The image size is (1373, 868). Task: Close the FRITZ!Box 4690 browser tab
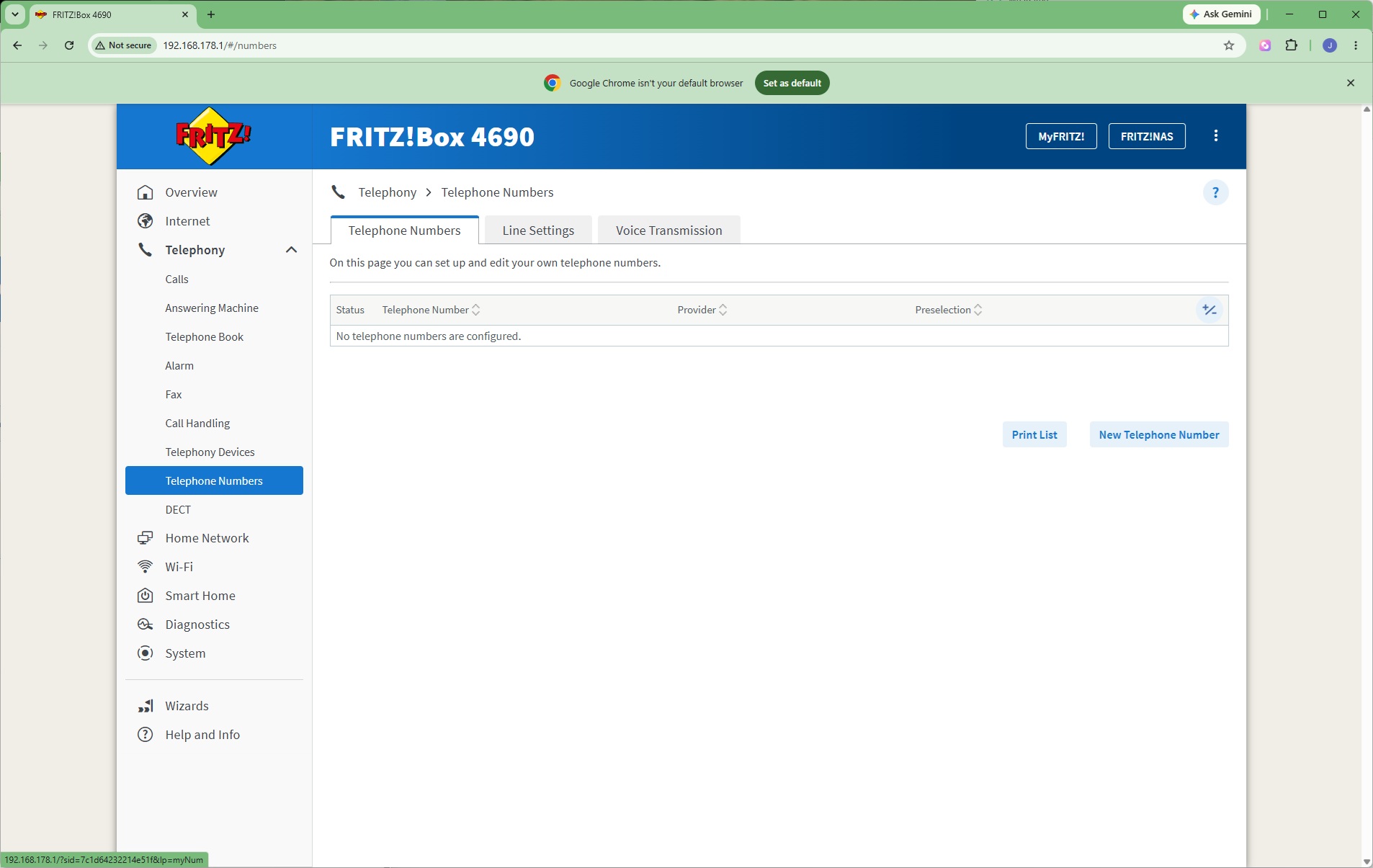point(184,14)
